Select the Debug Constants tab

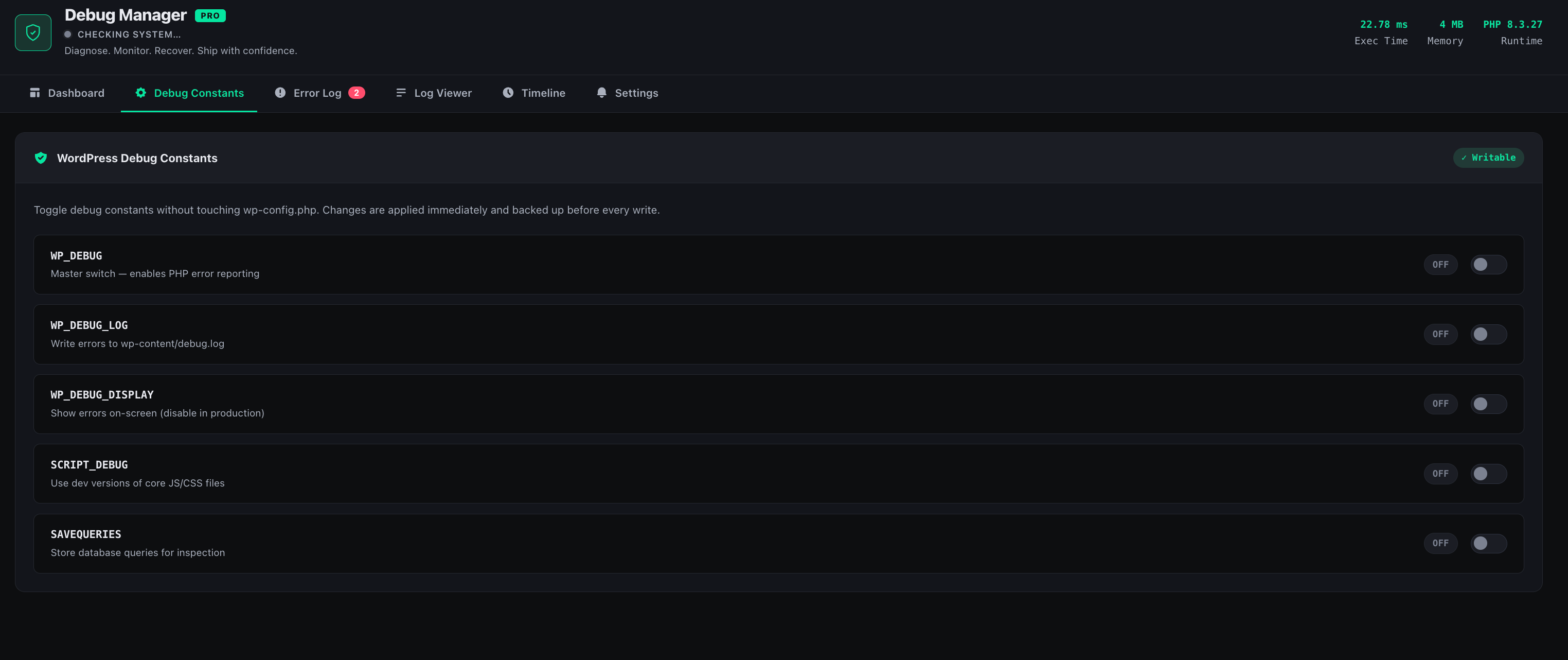tap(189, 93)
